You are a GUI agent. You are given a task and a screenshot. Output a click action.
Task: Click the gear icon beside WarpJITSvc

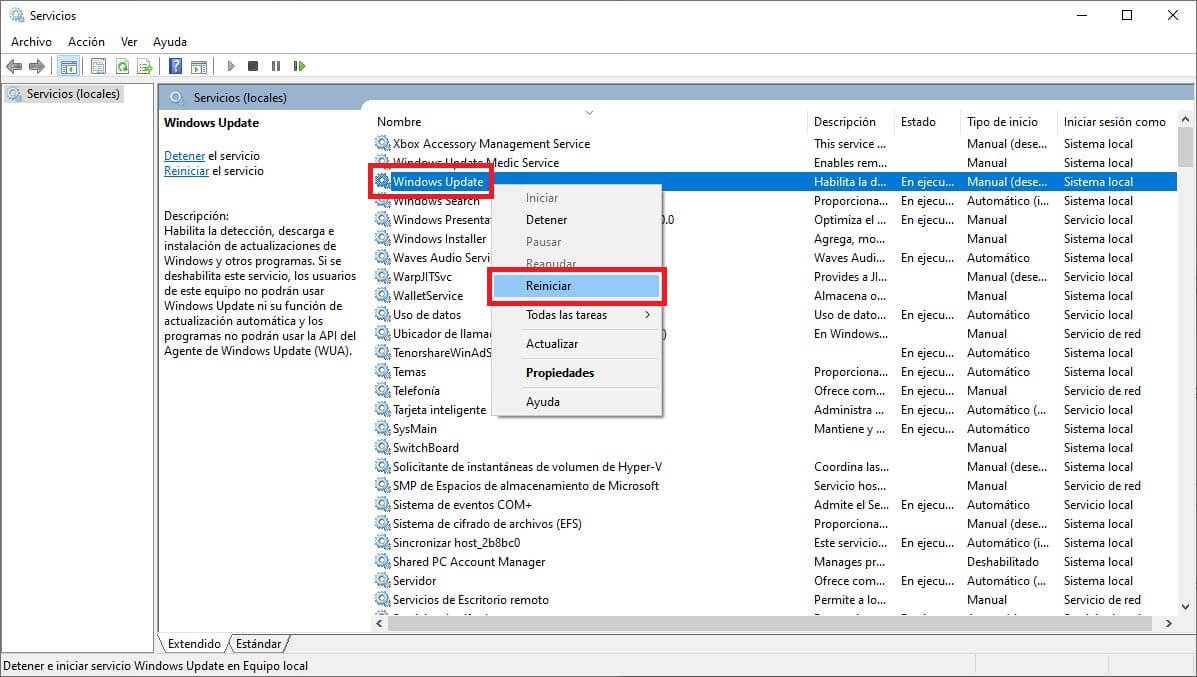coord(382,276)
